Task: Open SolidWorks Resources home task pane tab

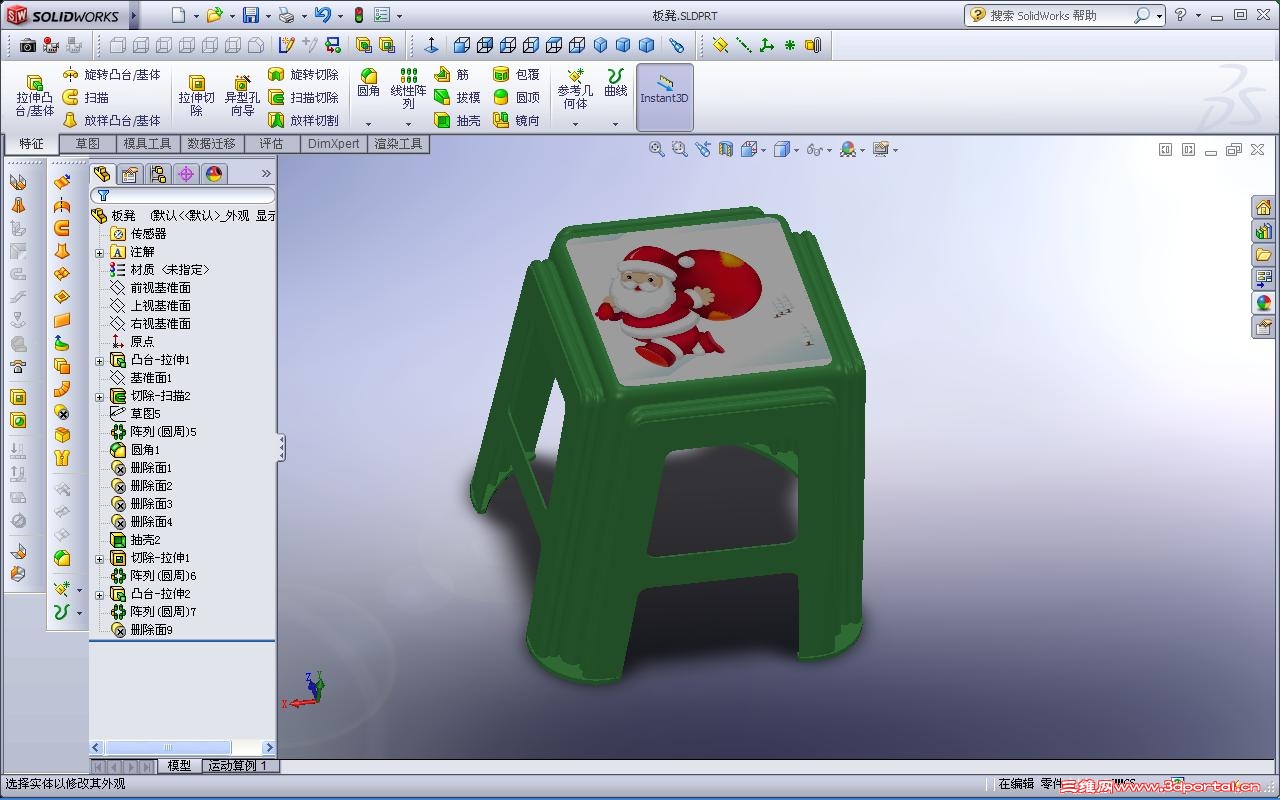Action: click(x=1264, y=207)
